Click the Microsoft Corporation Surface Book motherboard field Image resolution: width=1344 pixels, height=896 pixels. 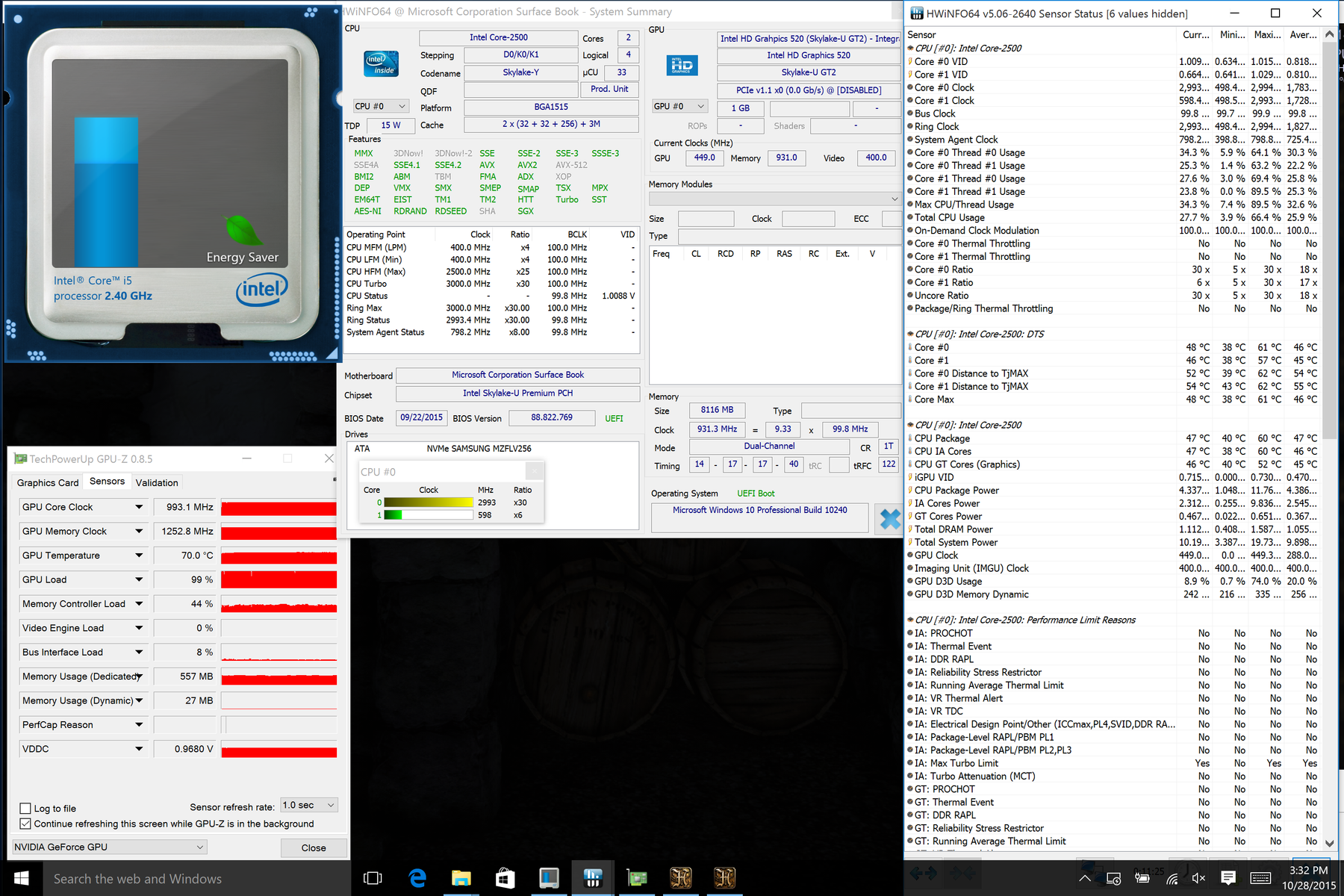(517, 375)
